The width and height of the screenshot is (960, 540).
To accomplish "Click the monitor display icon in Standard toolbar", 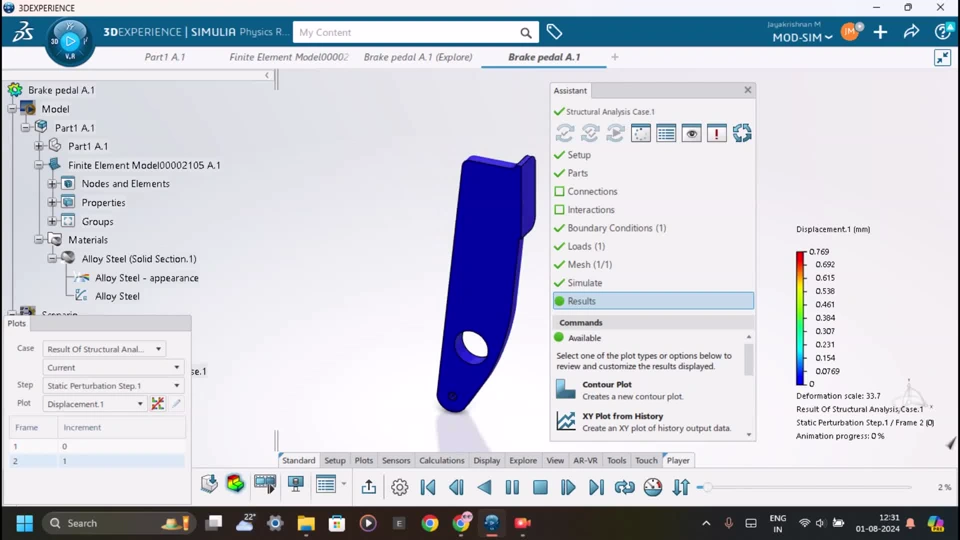I will [296, 484].
